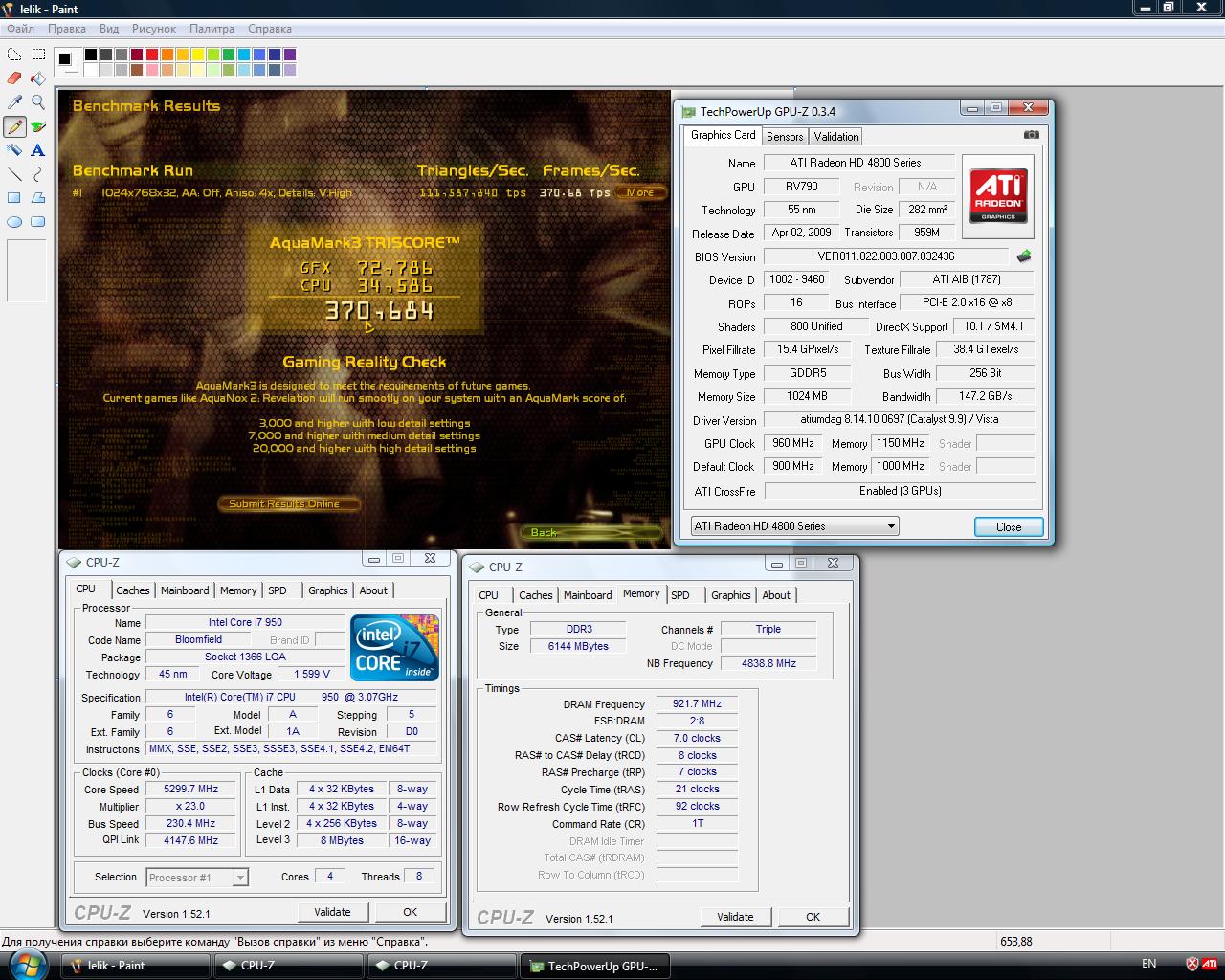1225x980 pixels.
Task: Click the Core Speed value 5299.7 MHz
Action: (x=191, y=790)
